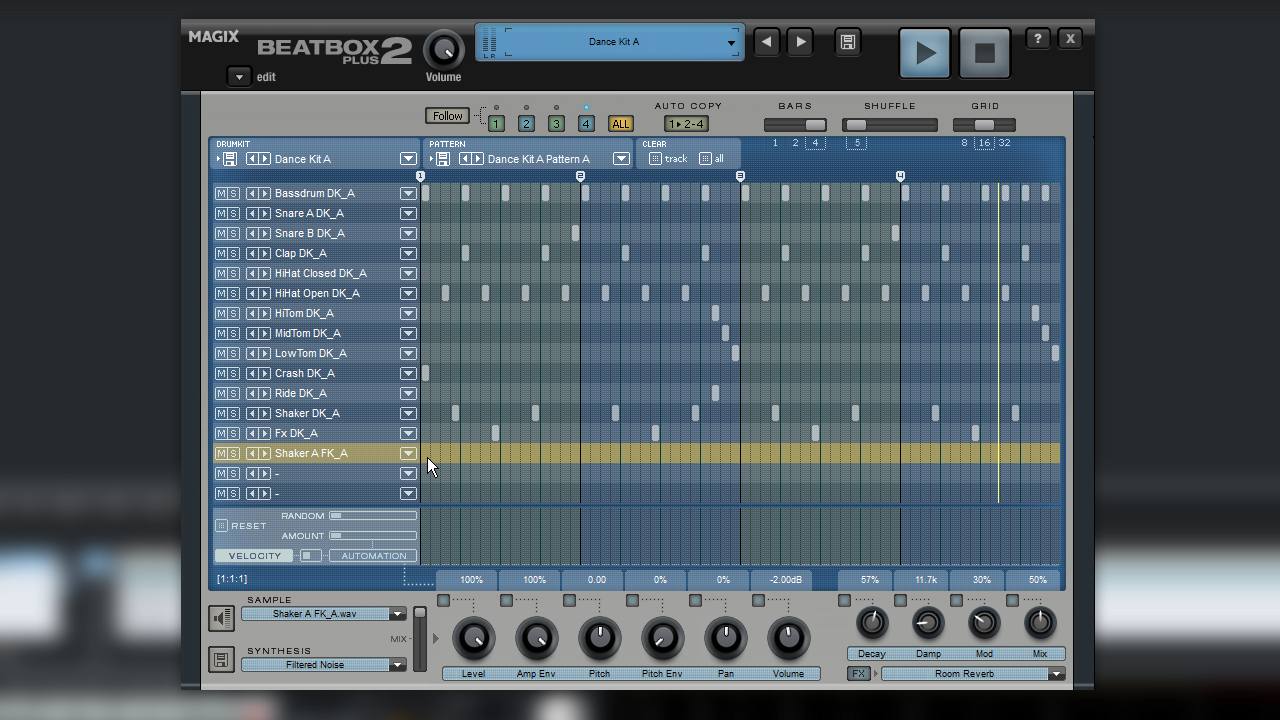Click the auto copy 1>2-4 button

coord(687,124)
